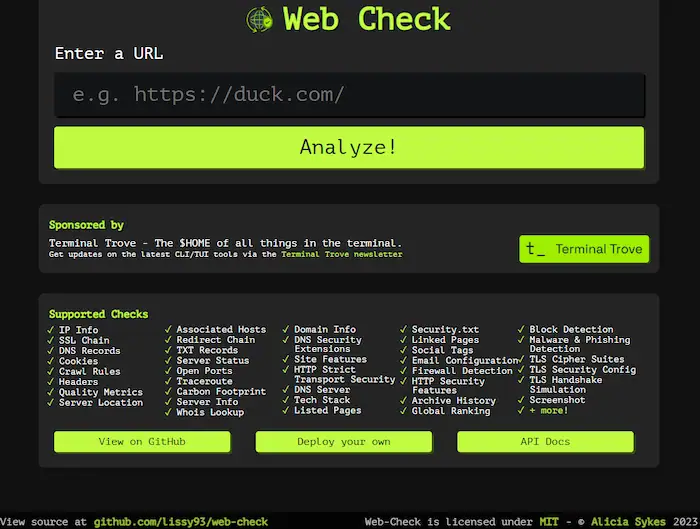Click the View on GitHub button
Image resolution: width=700 pixels, height=529 pixels.
click(x=142, y=441)
